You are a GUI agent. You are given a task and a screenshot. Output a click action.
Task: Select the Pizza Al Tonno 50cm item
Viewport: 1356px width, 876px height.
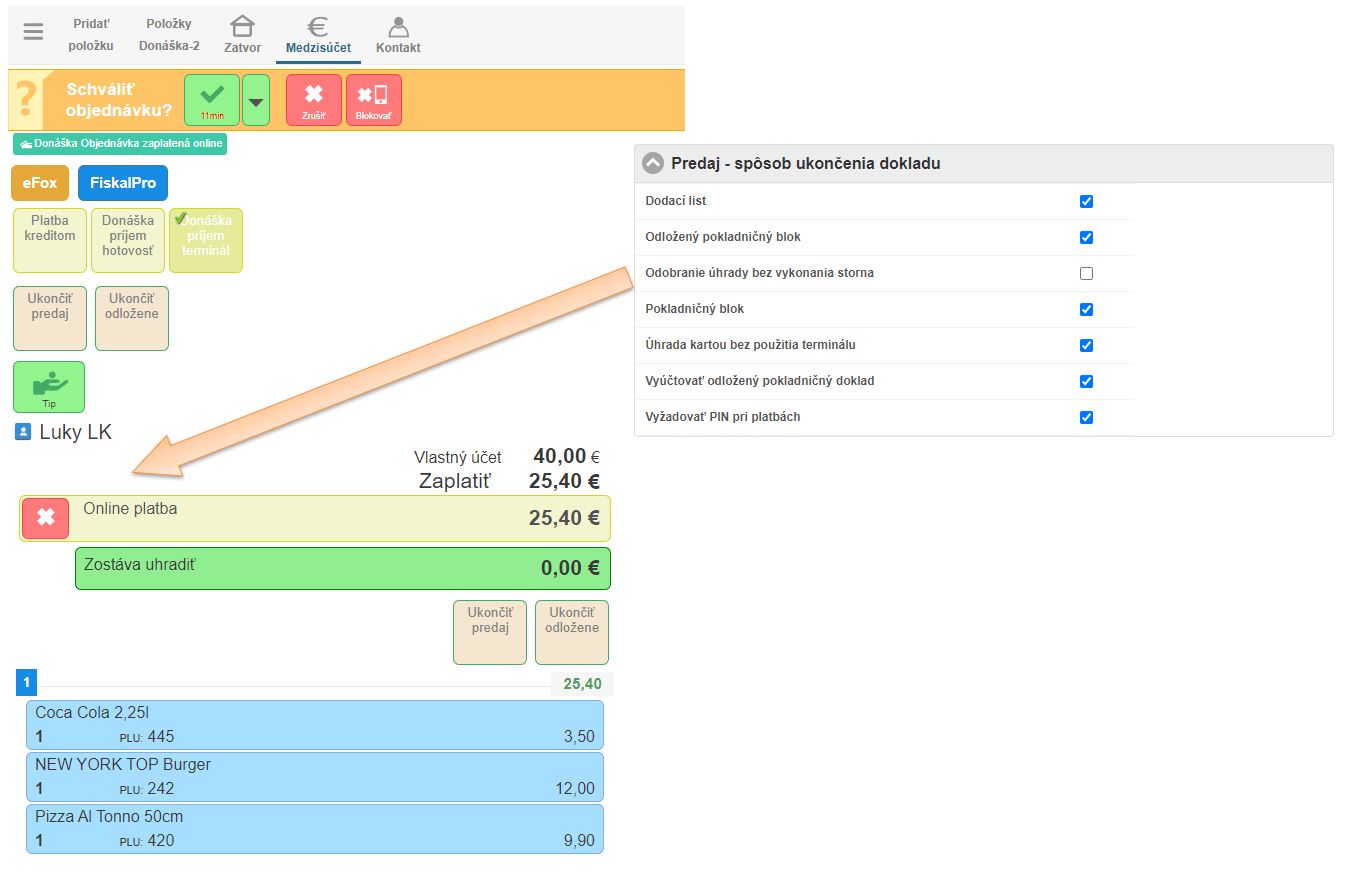315,828
